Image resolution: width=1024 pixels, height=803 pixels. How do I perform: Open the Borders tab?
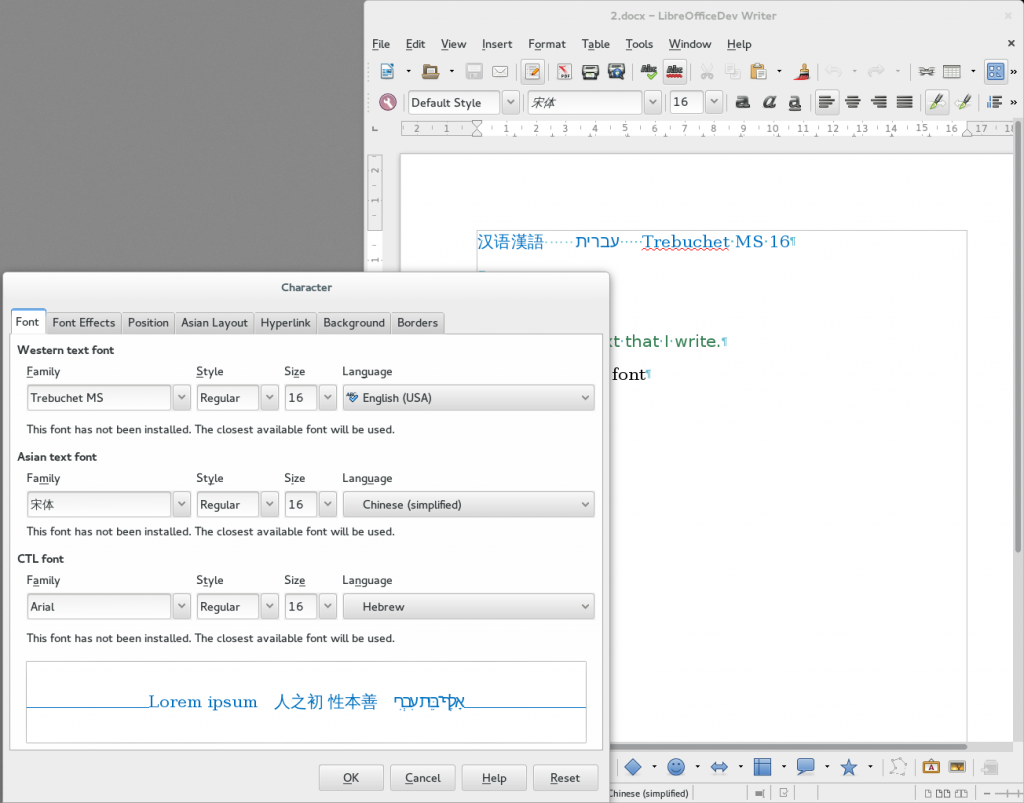tap(417, 323)
